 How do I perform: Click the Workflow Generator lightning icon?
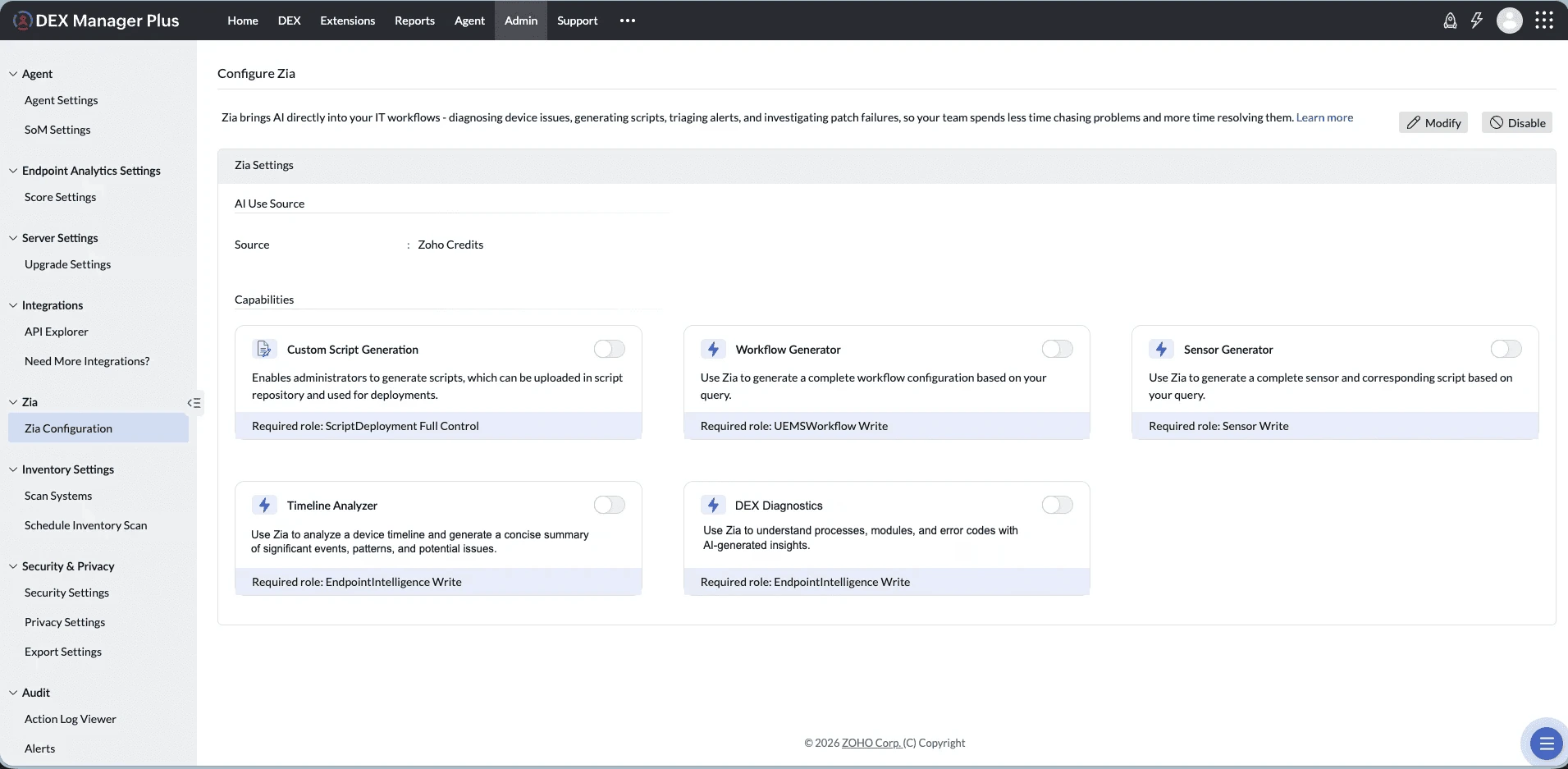[713, 349]
